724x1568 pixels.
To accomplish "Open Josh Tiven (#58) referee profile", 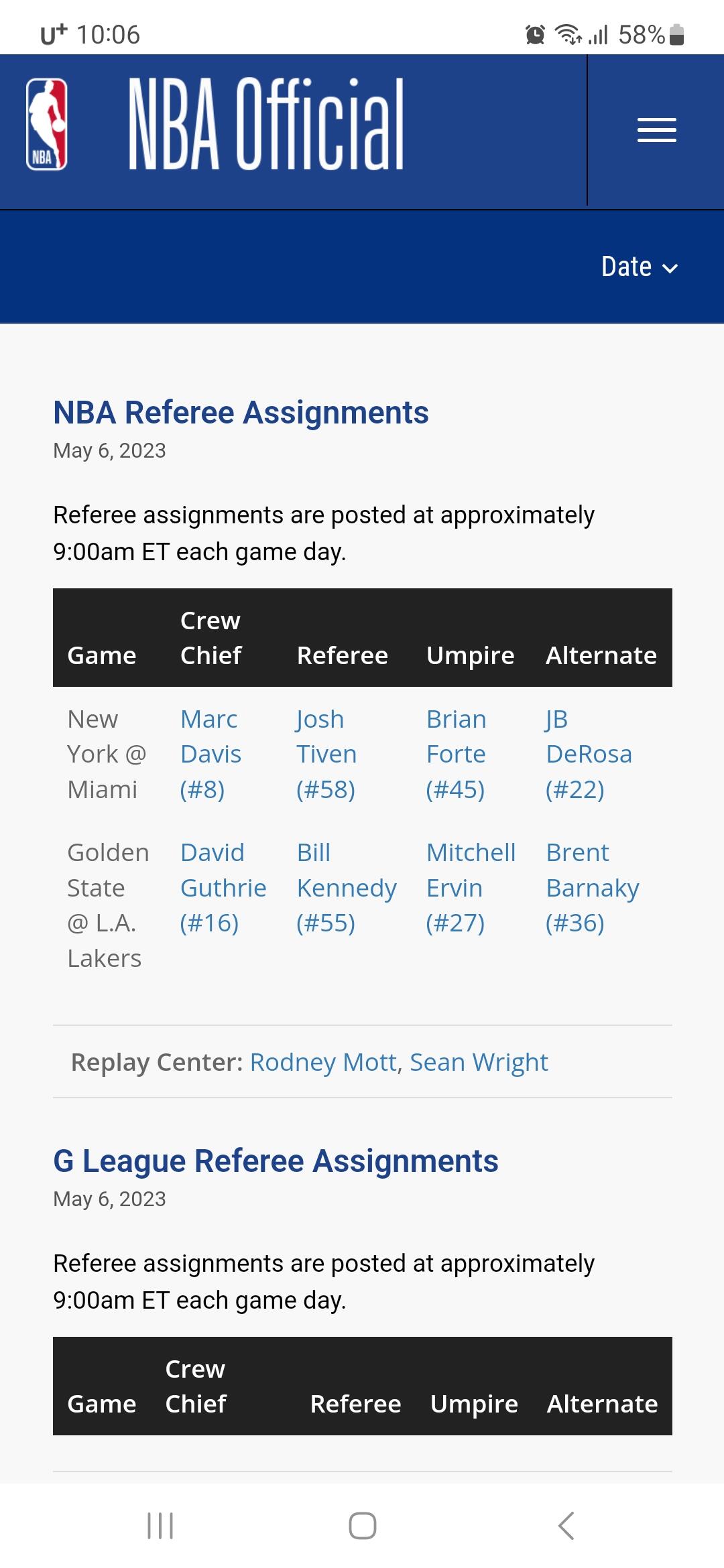I will click(326, 754).
